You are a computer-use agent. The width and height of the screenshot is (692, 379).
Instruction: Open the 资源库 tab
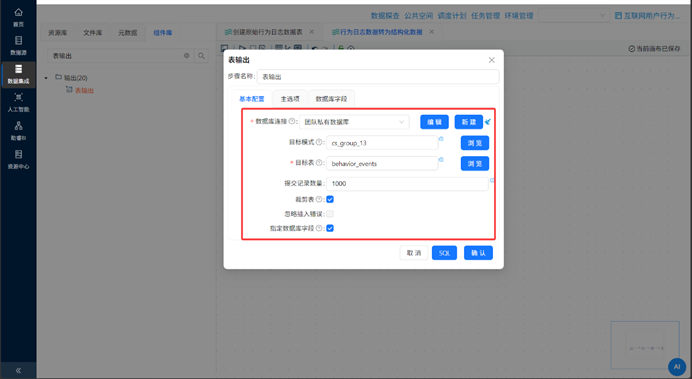pyautogui.click(x=57, y=33)
